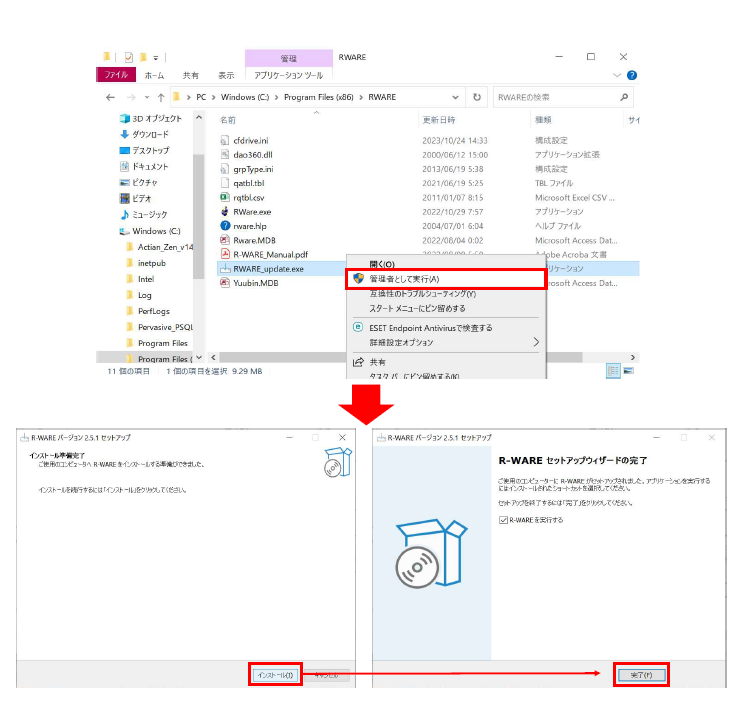
Task: Select inetpub folder in the tree
Action: click(x=146, y=263)
